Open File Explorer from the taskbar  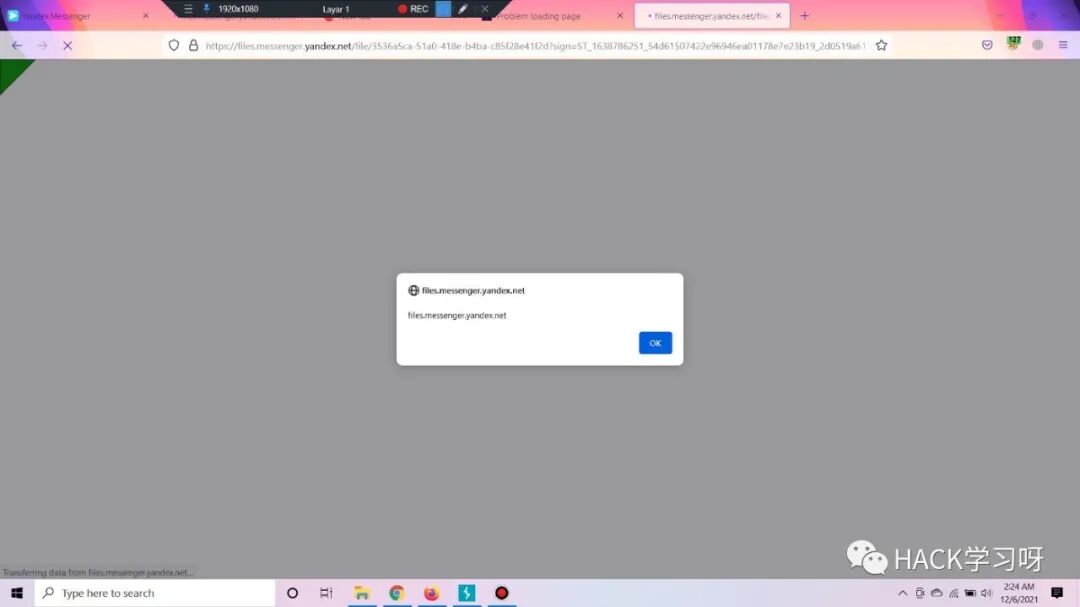(x=362, y=593)
